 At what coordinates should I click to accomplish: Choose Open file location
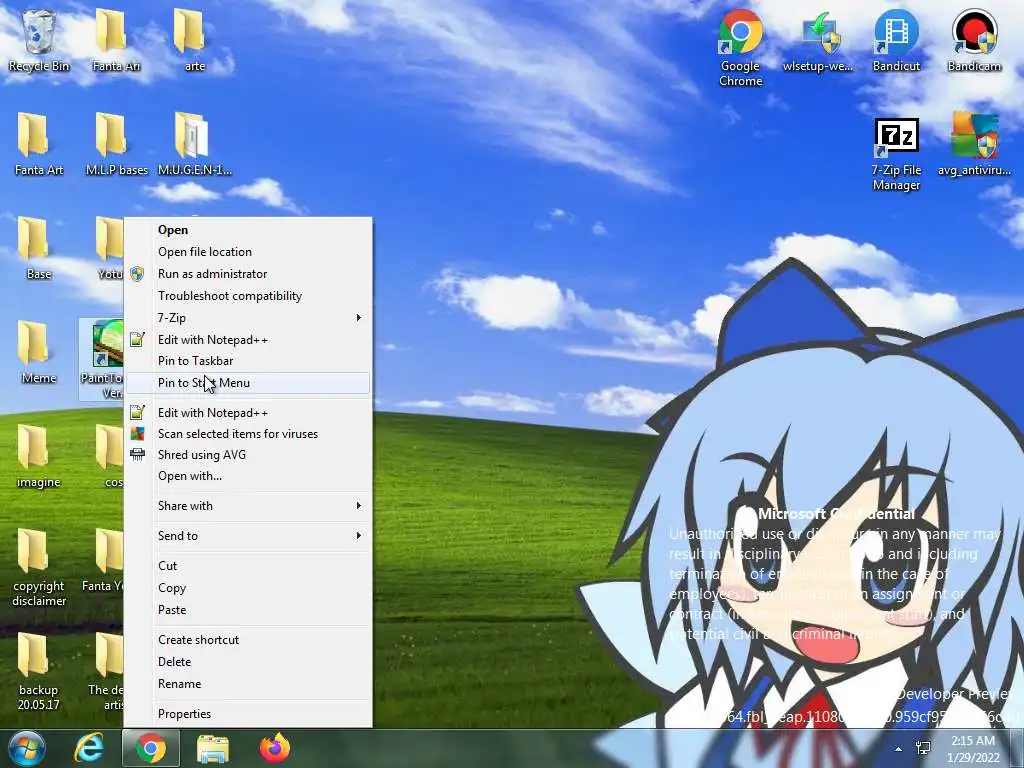248,252
